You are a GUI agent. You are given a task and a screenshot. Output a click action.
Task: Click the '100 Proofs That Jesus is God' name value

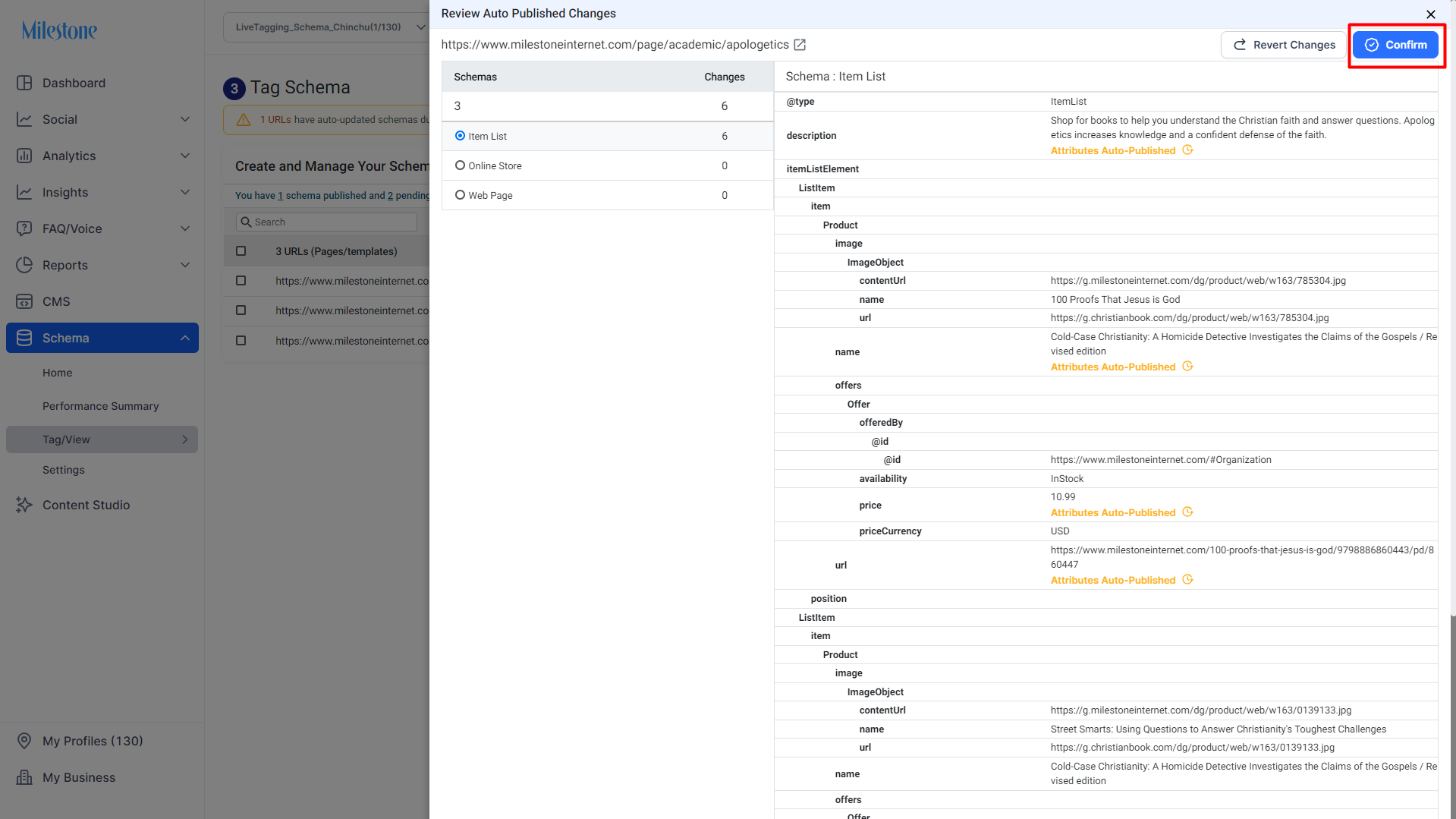tap(1115, 300)
